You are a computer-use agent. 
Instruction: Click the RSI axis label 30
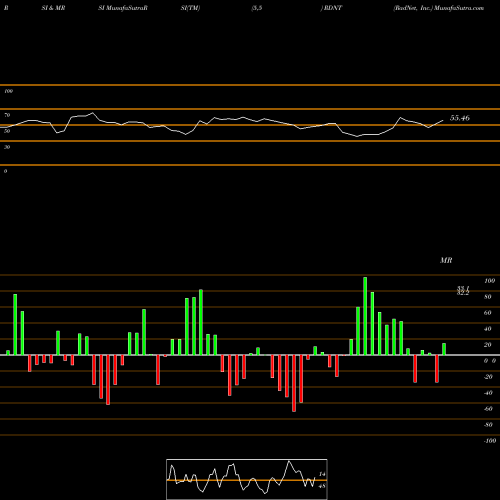click(7, 147)
